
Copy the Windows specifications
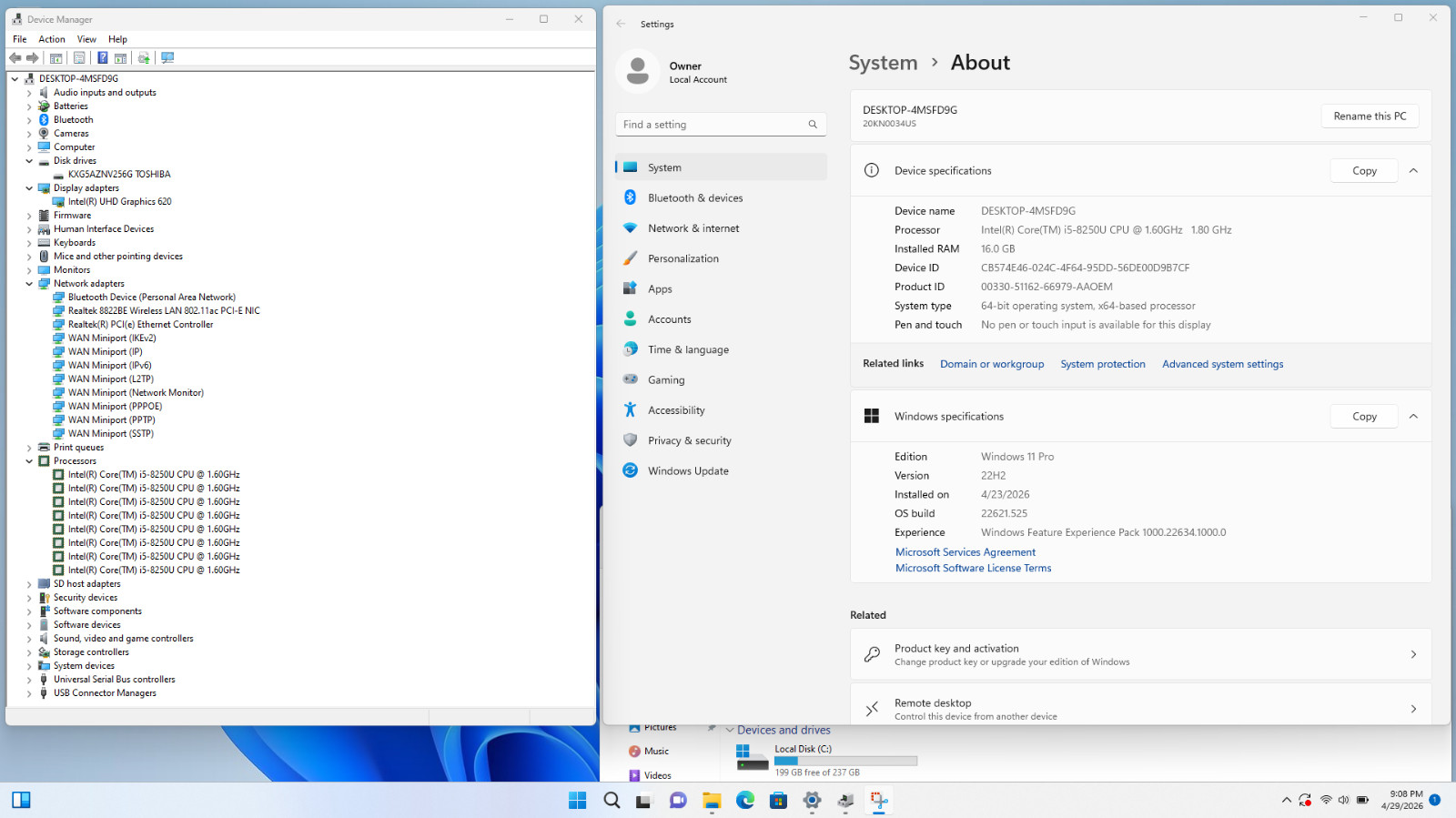[1364, 416]
